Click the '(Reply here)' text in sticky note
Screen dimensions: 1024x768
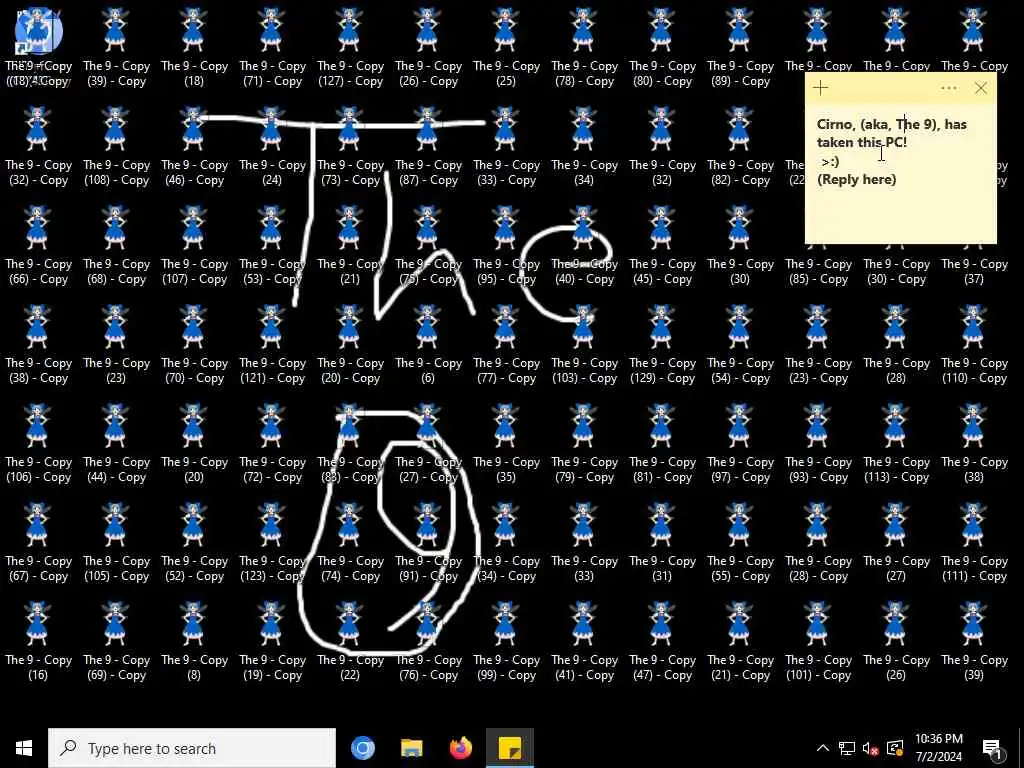click(856, 179)
